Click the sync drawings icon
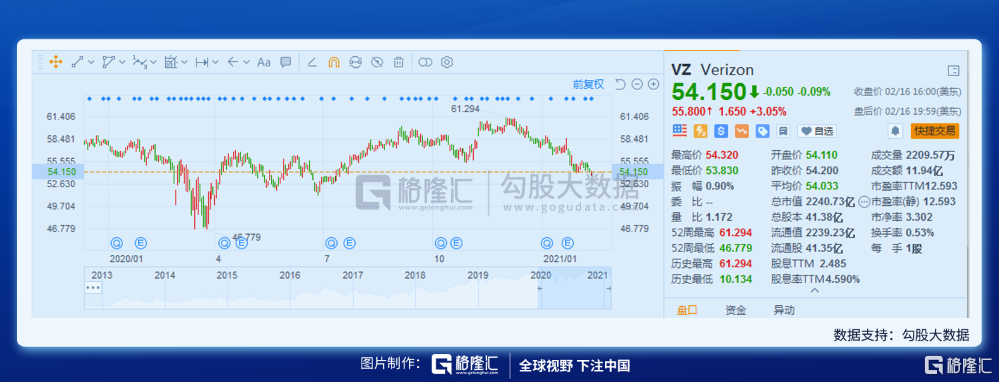 tap(355, 62)
